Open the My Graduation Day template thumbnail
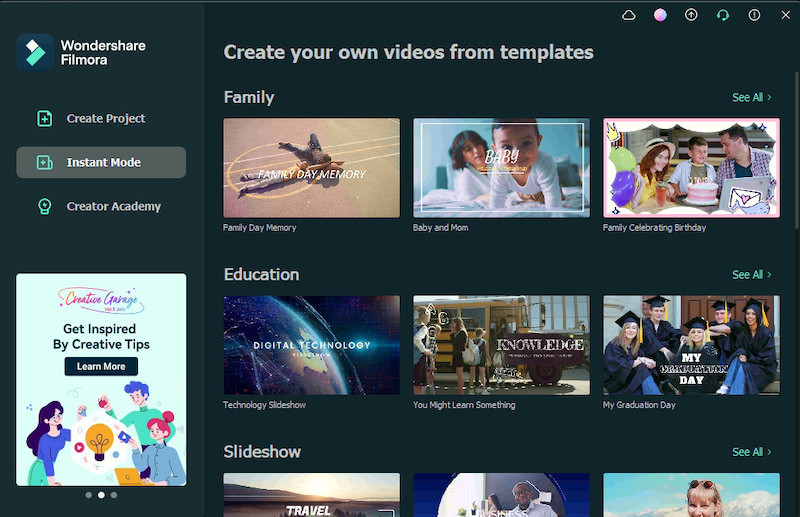The height and width of the screenshot is (517, 800). coord(691,345)
